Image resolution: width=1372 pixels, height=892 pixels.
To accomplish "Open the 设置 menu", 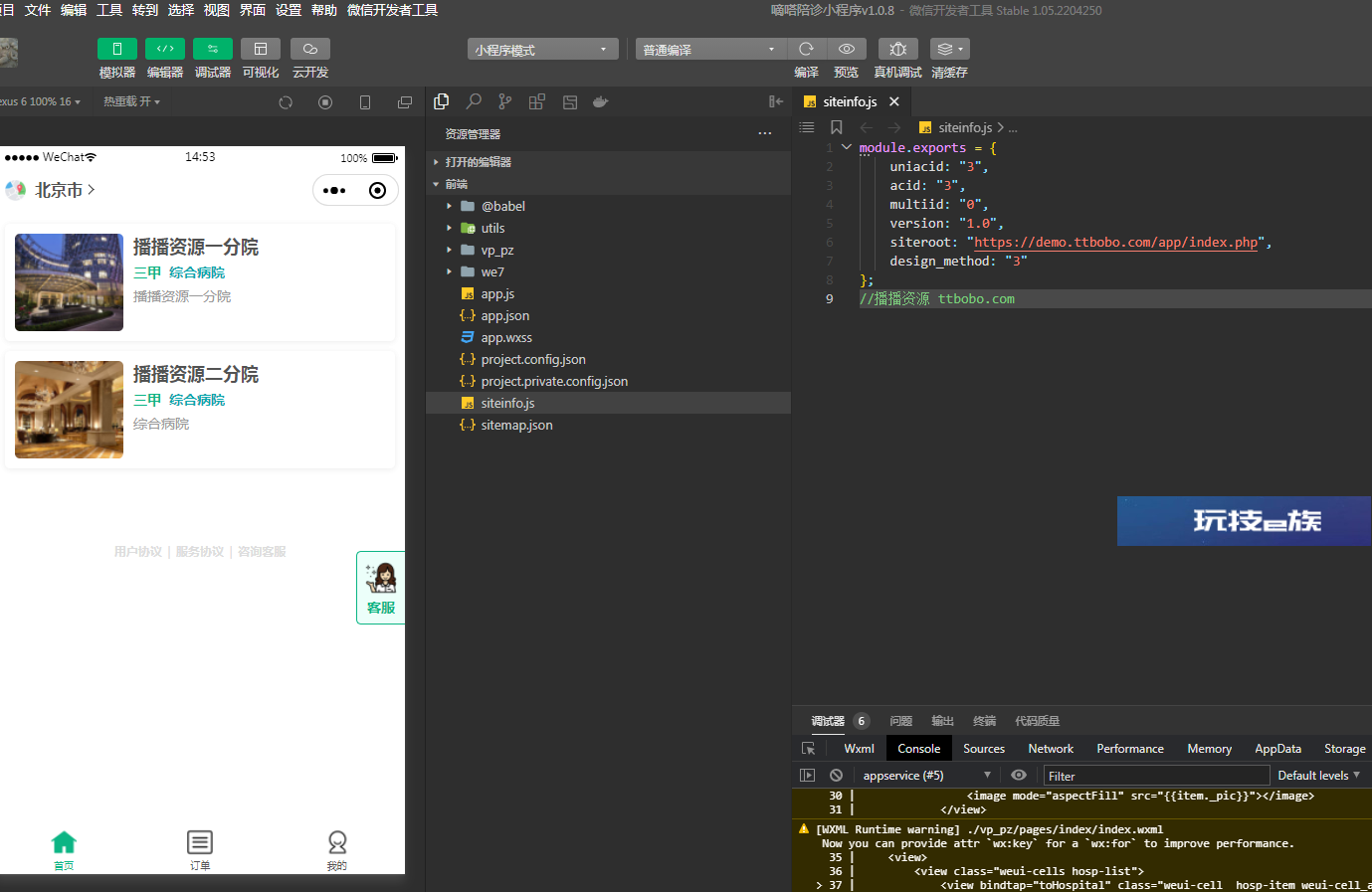I will [289, 10].
